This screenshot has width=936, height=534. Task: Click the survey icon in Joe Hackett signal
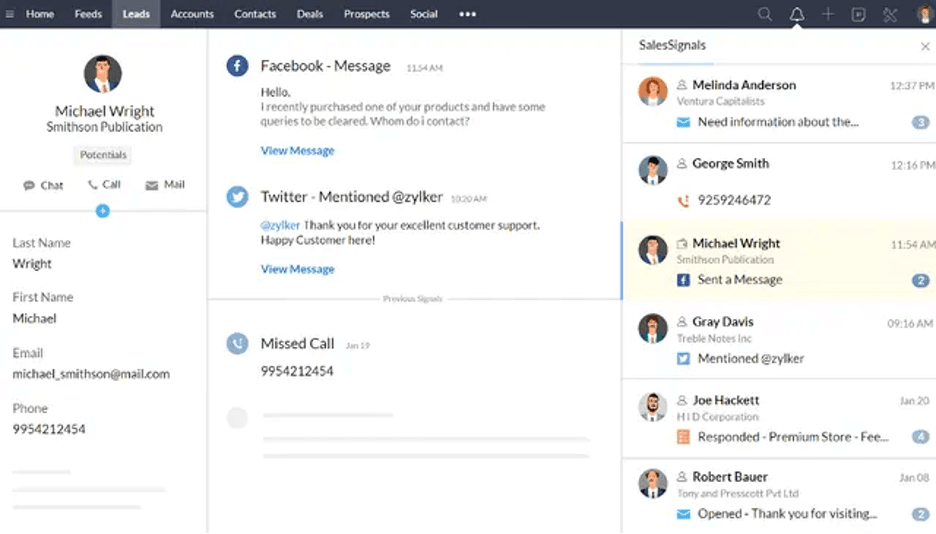683,437
